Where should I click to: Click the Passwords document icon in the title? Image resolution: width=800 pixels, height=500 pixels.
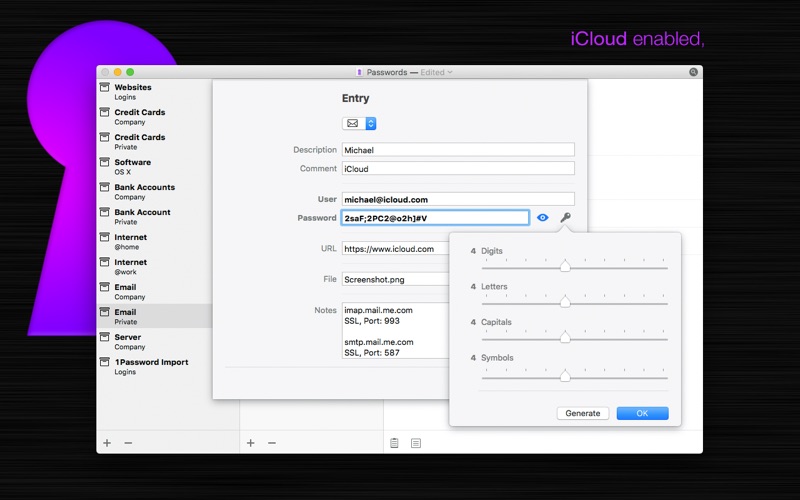(x=359, y=72)
